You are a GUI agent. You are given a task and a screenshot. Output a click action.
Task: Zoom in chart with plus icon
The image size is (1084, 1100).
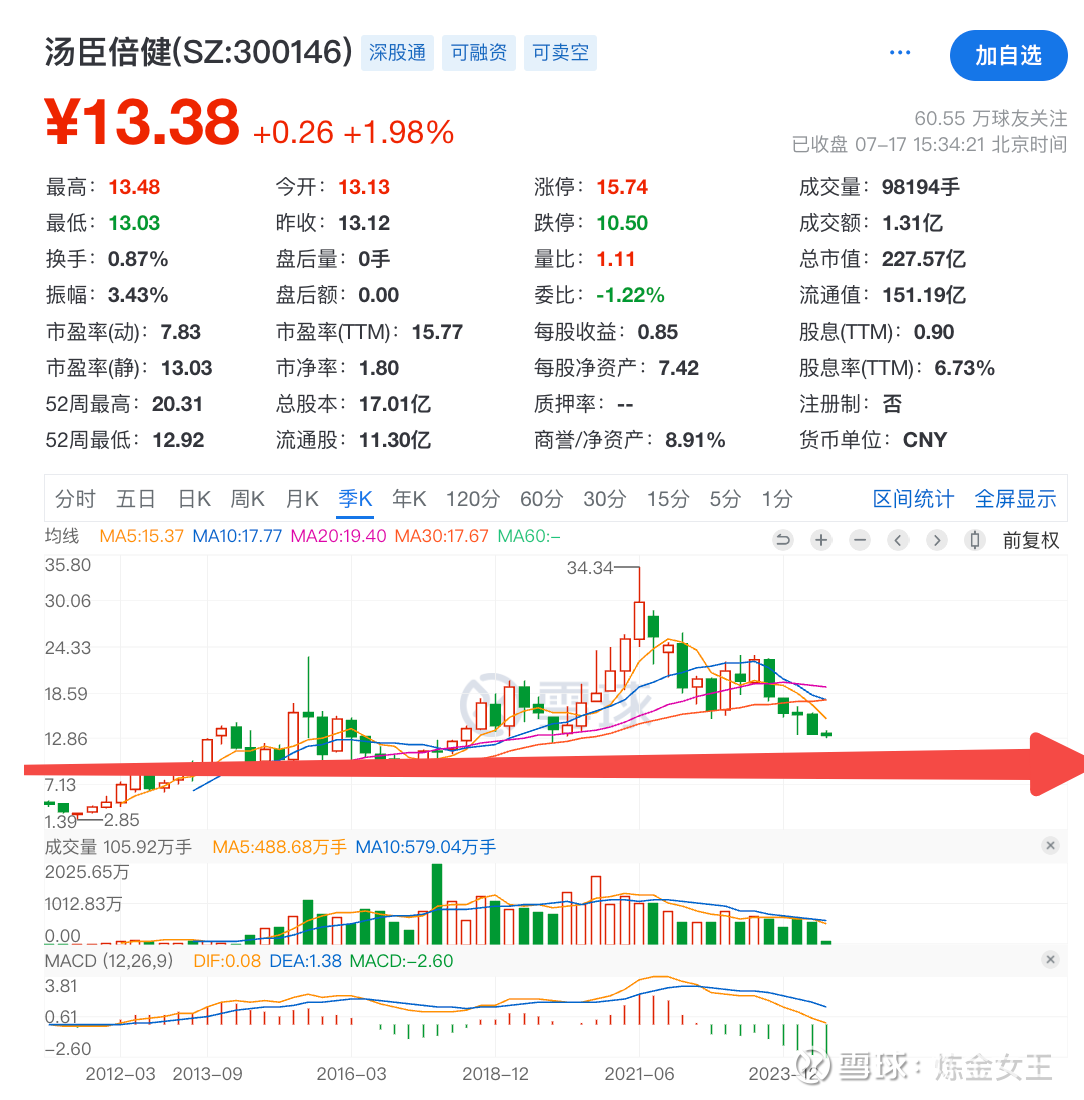point(821,540)
